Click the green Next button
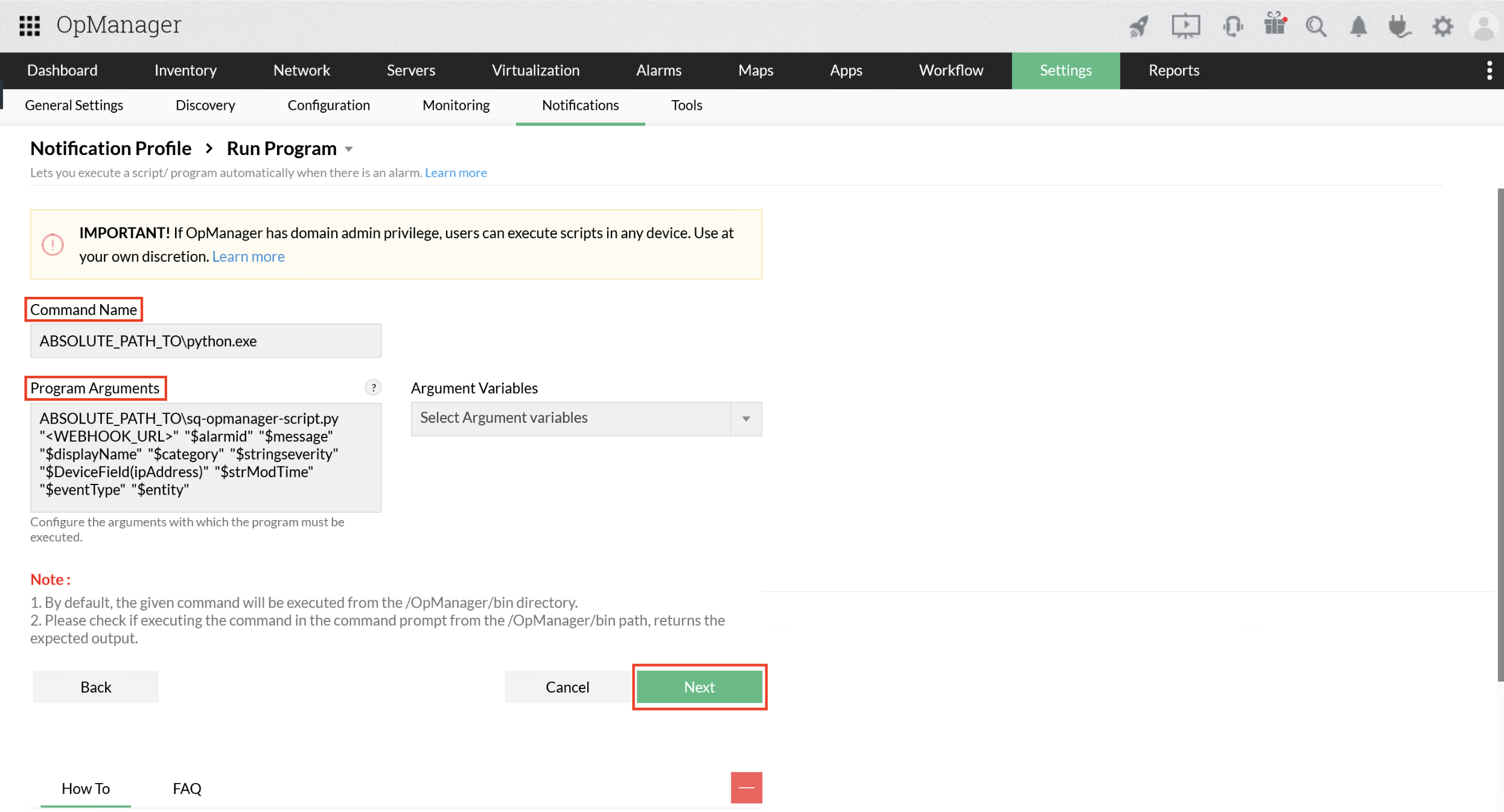This screenshot has width=1504, height=812. tap(699, 687)
